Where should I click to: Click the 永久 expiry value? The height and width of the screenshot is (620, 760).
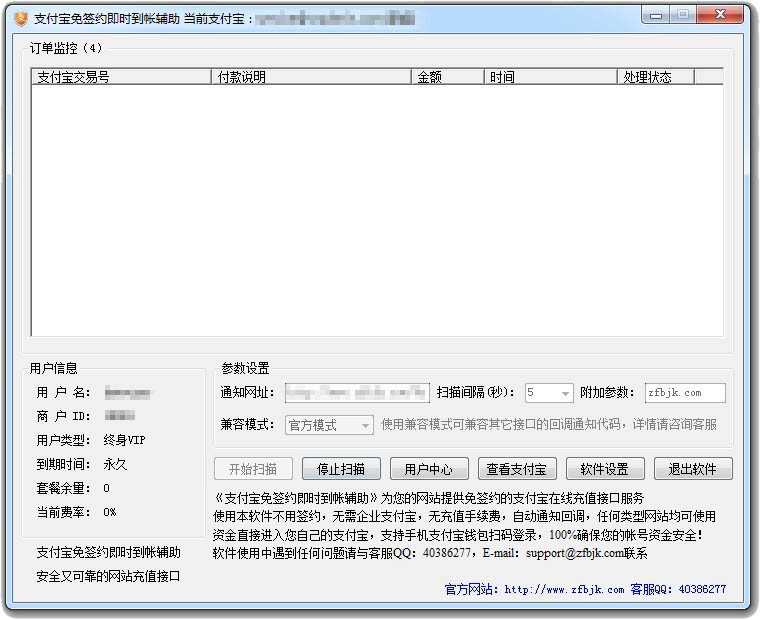(x=115, y=464)
